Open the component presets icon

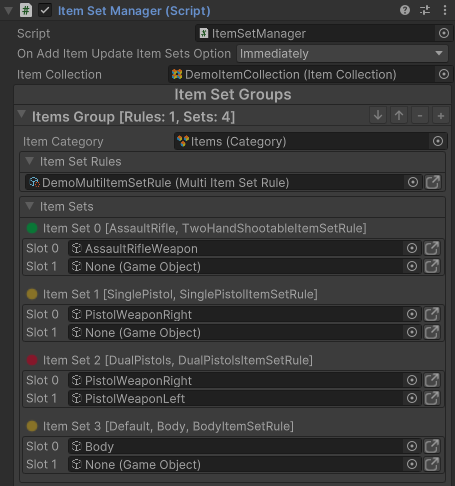click(x=425, y=10)
